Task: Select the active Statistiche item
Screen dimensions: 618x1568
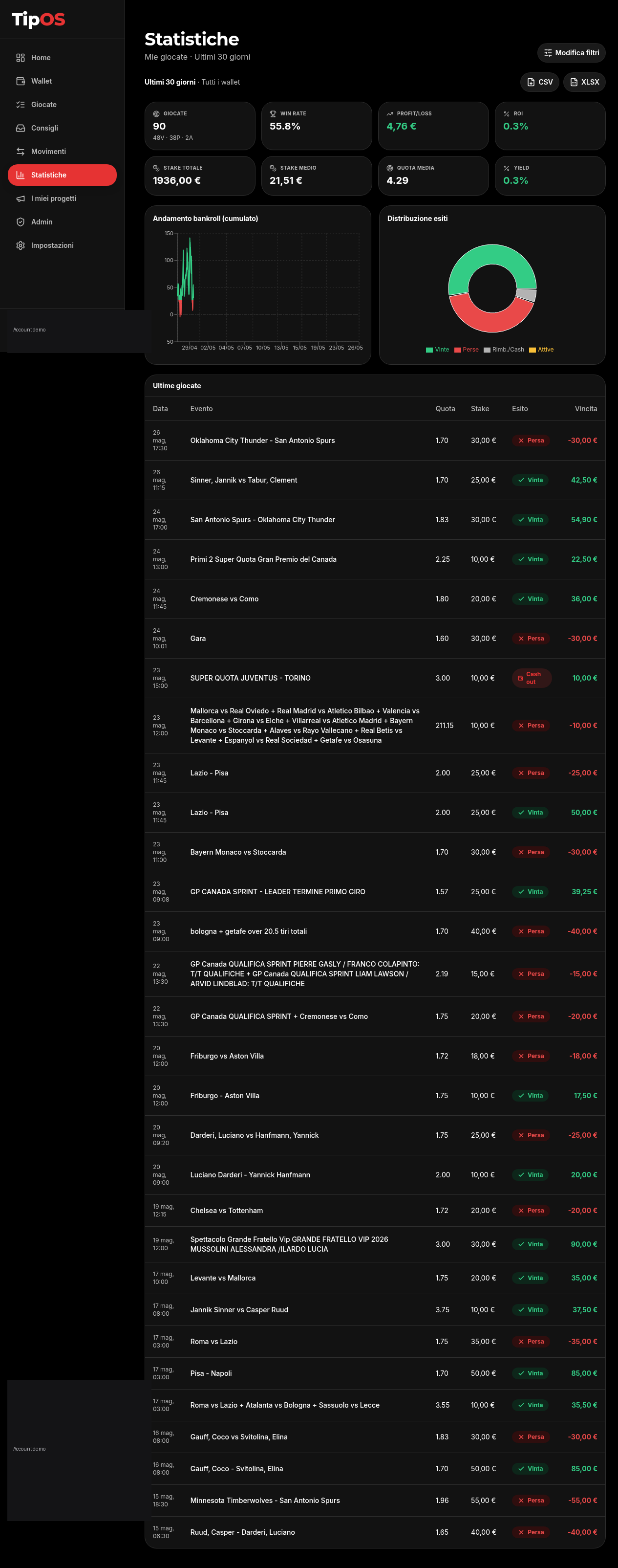Action: click(x=62, y=175)
